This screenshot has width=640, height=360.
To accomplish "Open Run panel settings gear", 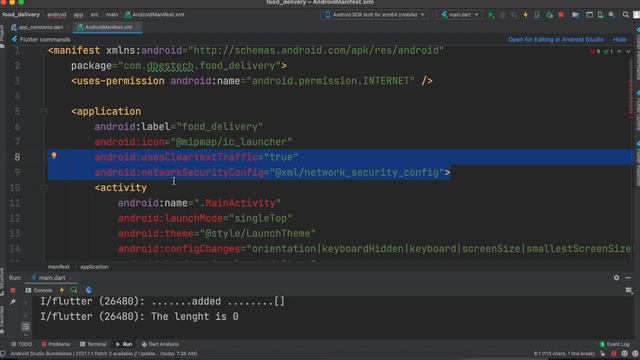I will point(616,278).
